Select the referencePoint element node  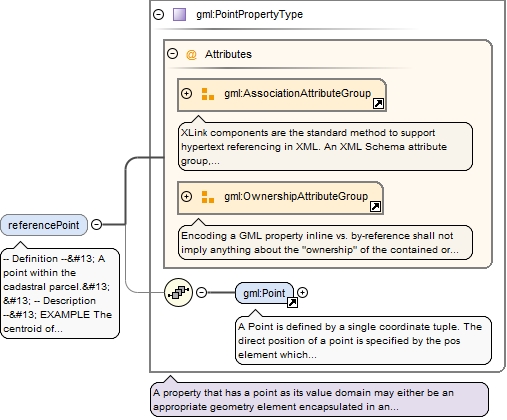click(44, 225)
